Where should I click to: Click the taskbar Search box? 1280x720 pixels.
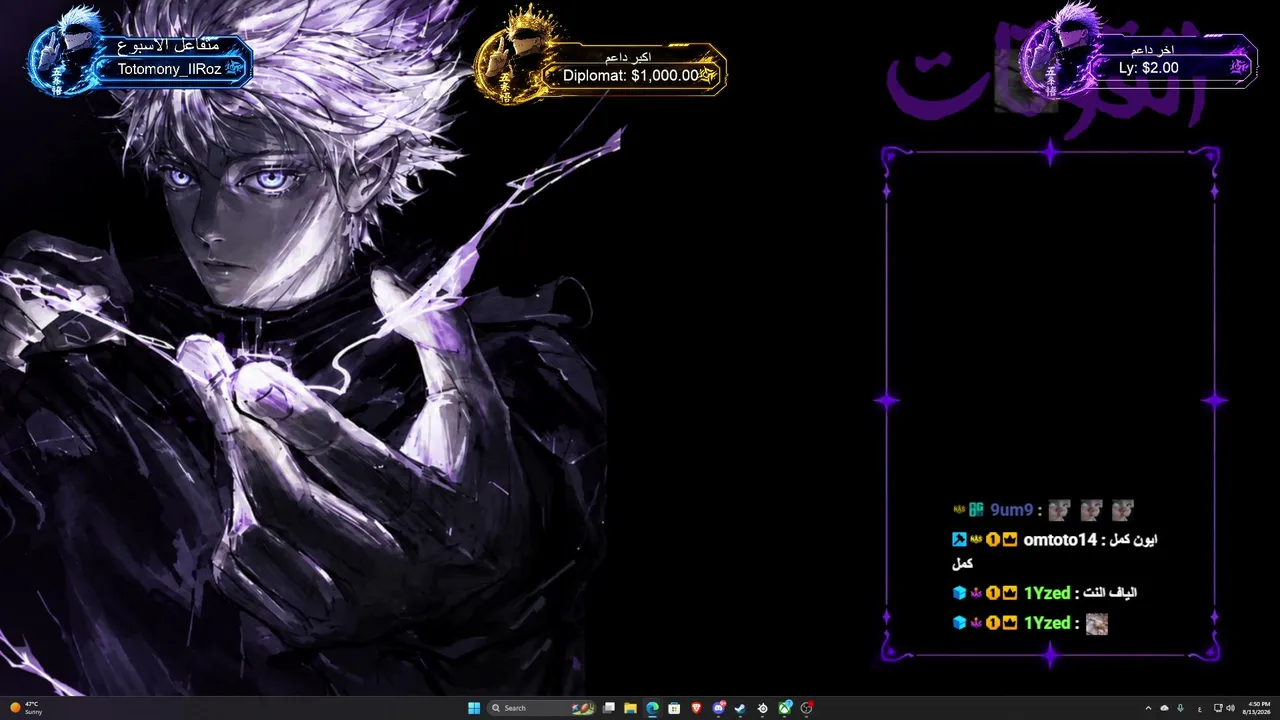(x=541, y=708)
